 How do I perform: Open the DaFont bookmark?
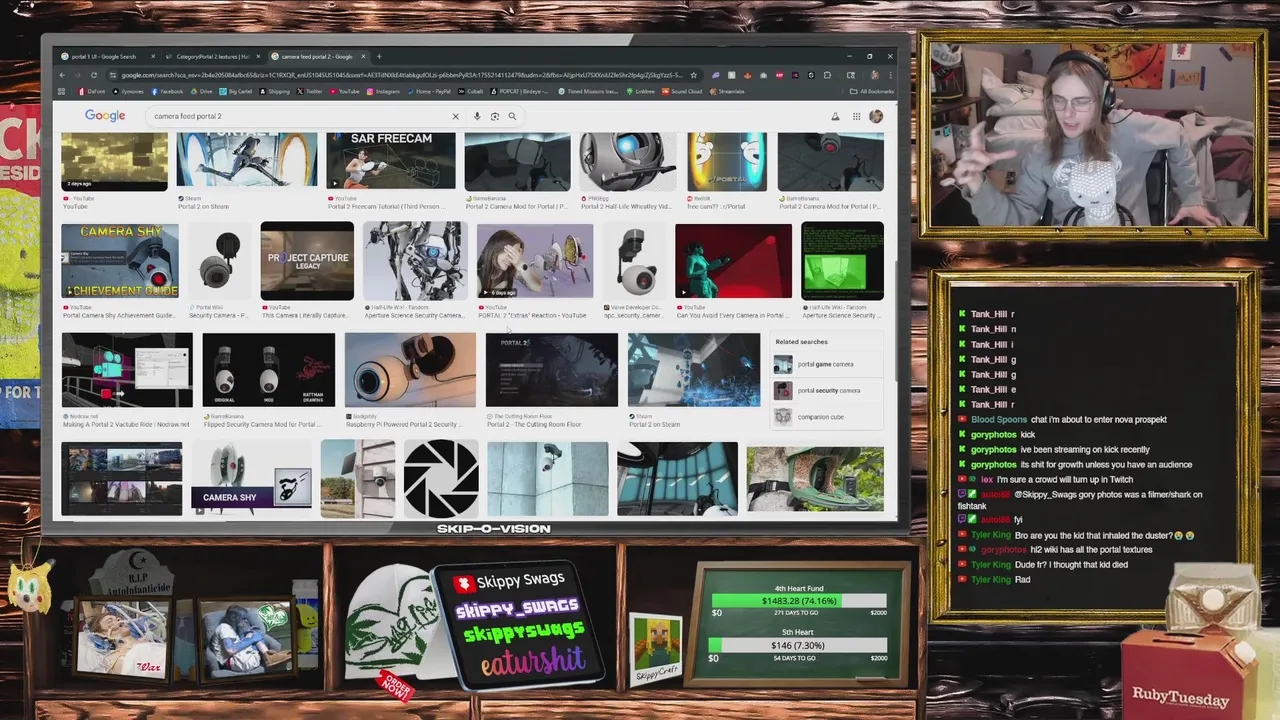[x=92, y=91]
